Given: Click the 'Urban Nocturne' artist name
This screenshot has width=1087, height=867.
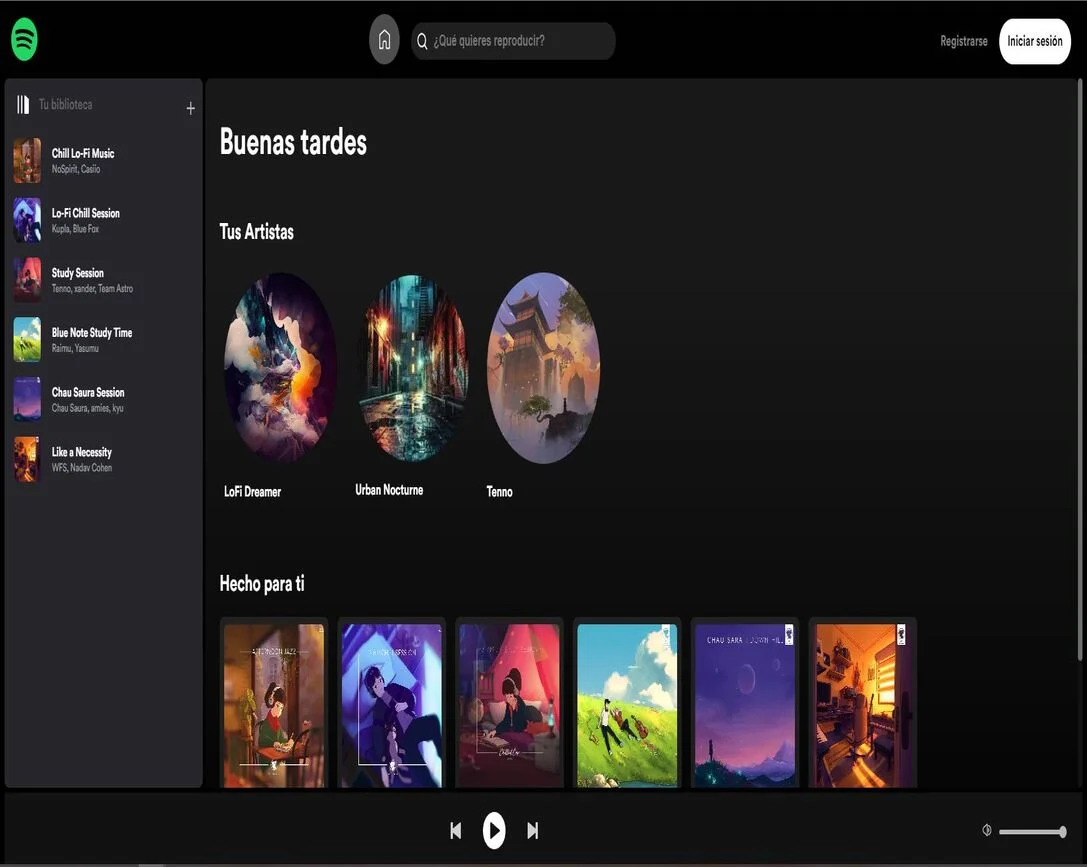Looking at the screenshot, I should point(389,490).
